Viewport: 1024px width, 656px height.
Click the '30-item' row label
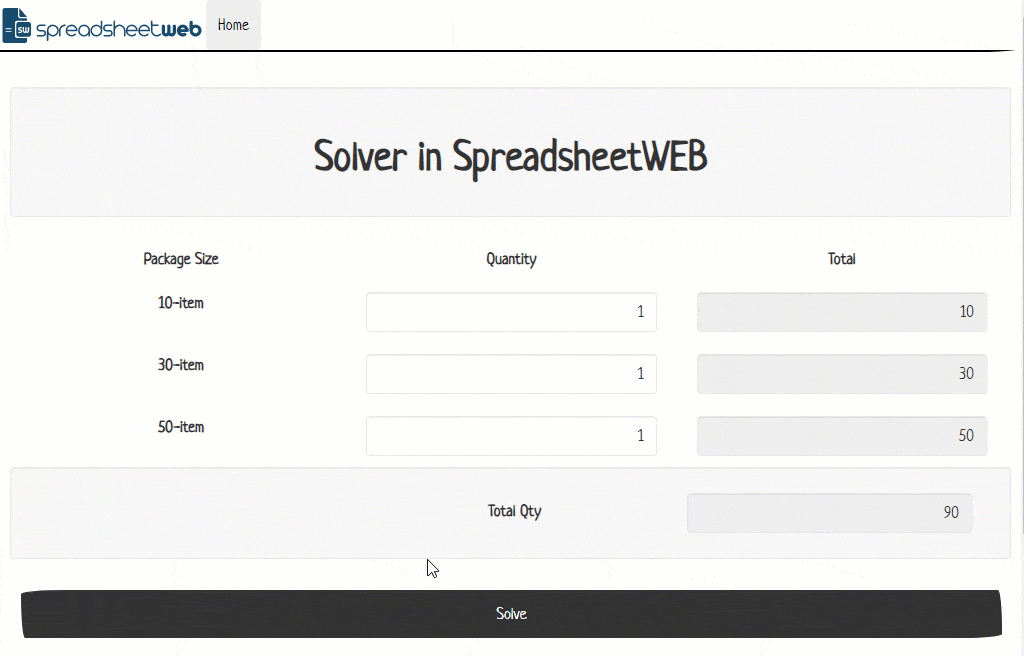181,365
